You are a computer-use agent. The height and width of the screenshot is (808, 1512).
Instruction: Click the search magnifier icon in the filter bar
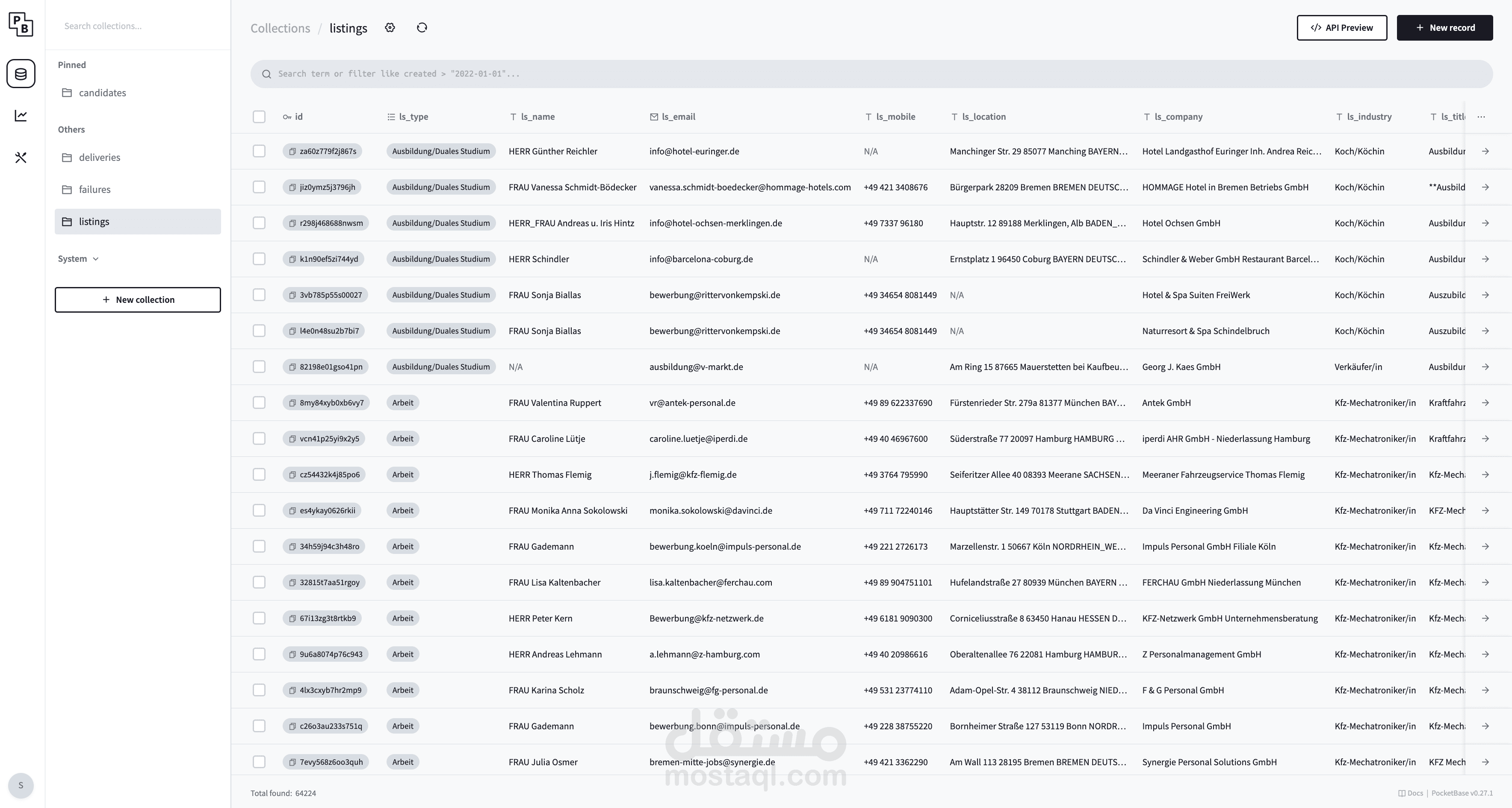pyautogui.click(x=266, y=74)
